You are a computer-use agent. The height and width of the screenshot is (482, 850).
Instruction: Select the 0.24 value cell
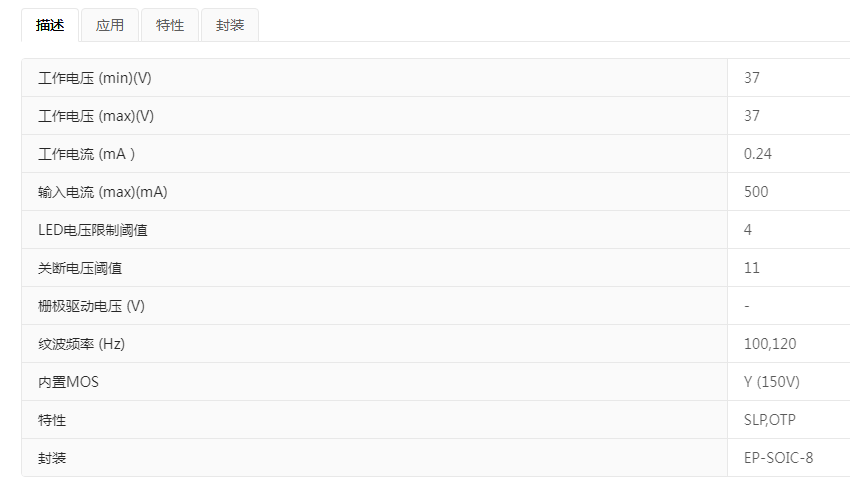758,154
